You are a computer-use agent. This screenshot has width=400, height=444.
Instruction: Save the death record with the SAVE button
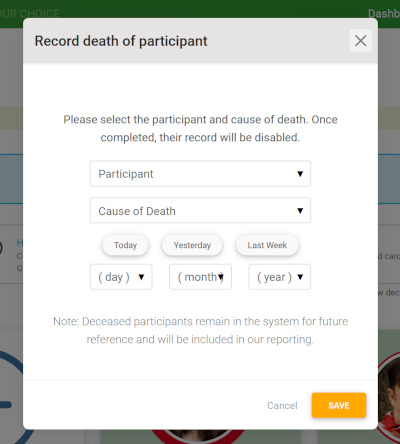coord(339,405)
